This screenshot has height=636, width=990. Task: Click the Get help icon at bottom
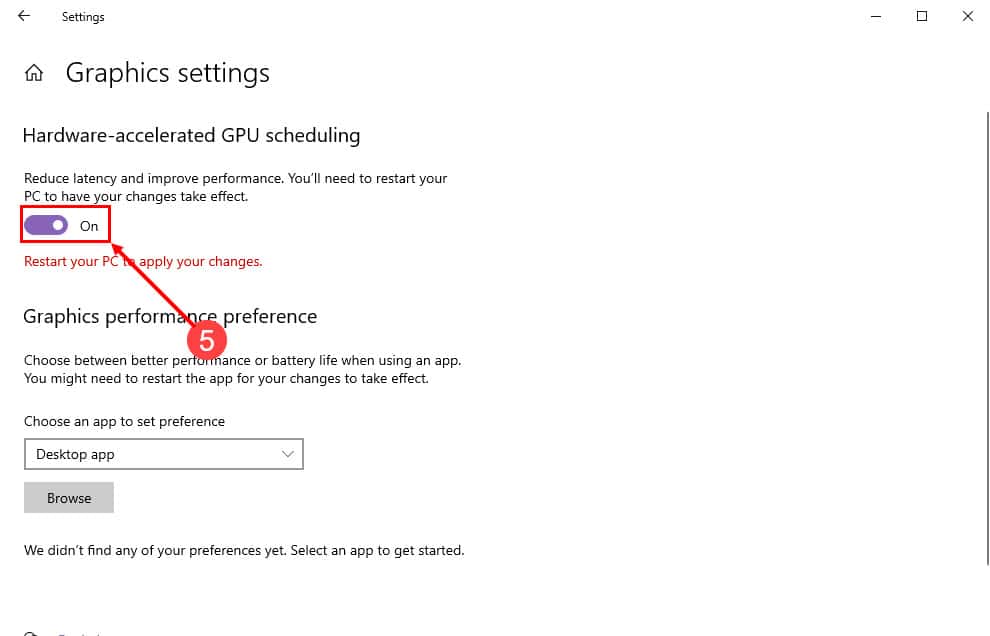pyautogui.click(x=30, y=632)
